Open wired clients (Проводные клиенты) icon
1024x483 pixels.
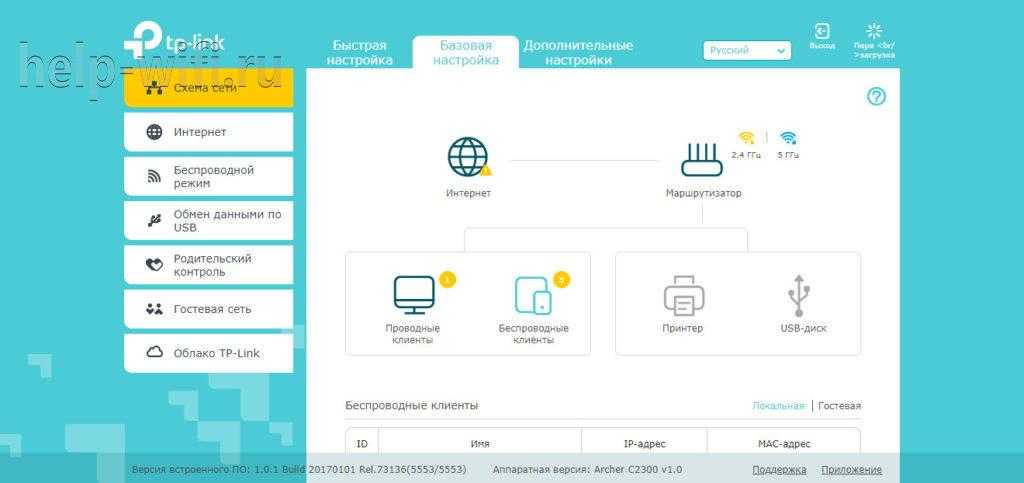413,295
